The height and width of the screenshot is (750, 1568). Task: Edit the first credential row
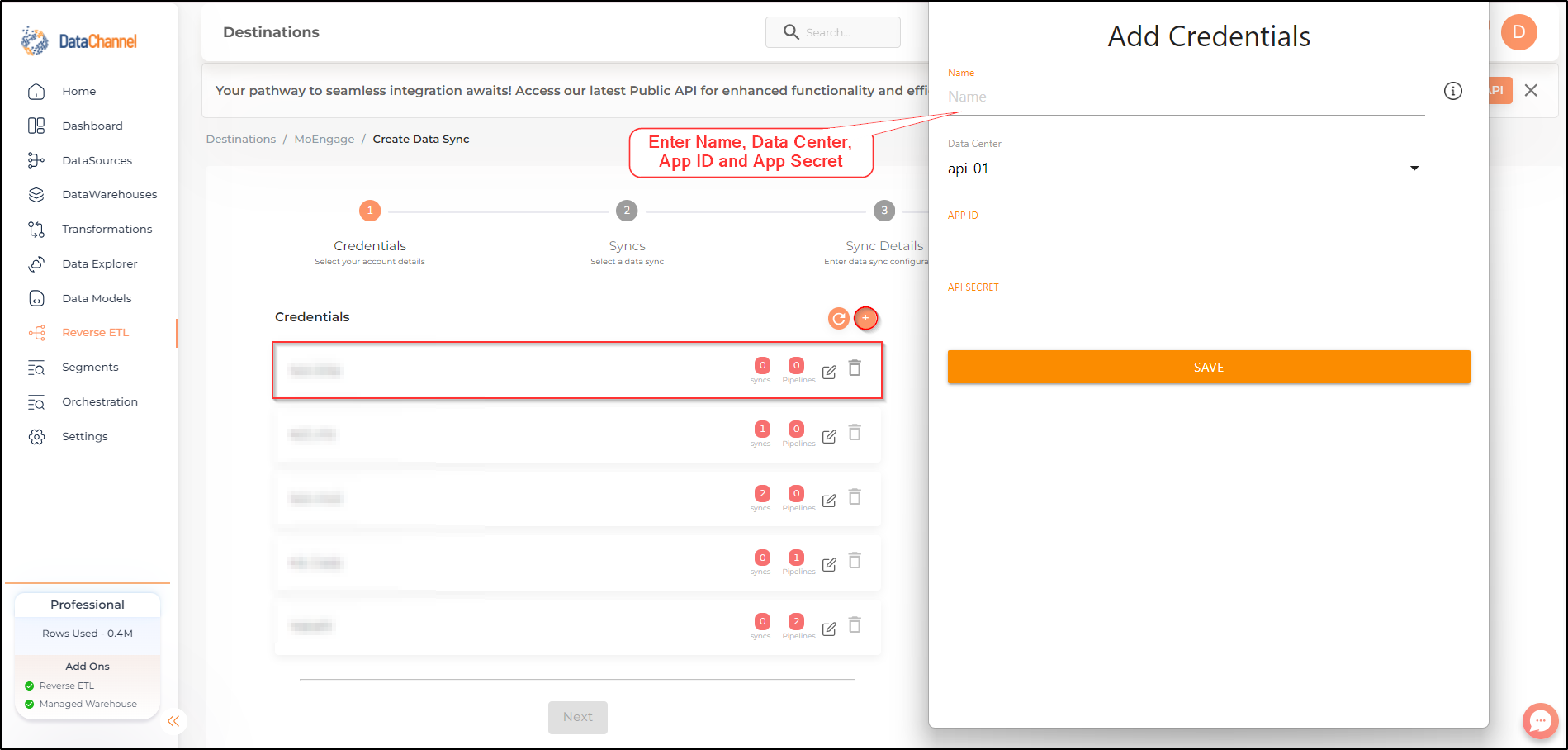click(x=829, y=372)
